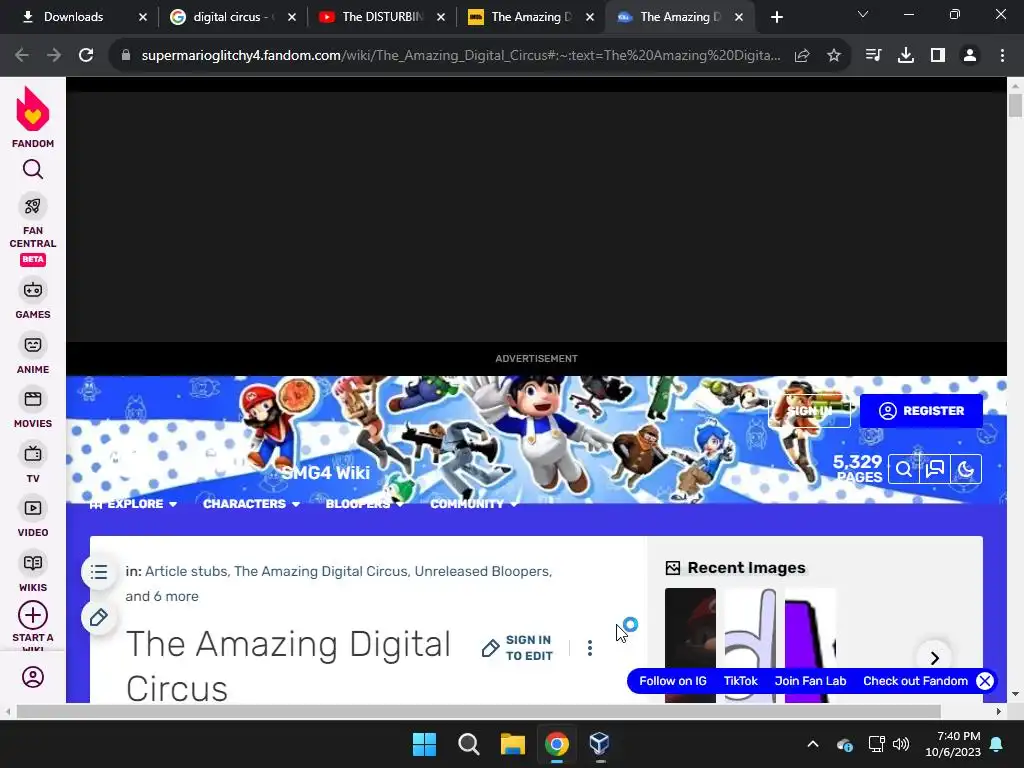Go back in Chrome

(22, 56)
